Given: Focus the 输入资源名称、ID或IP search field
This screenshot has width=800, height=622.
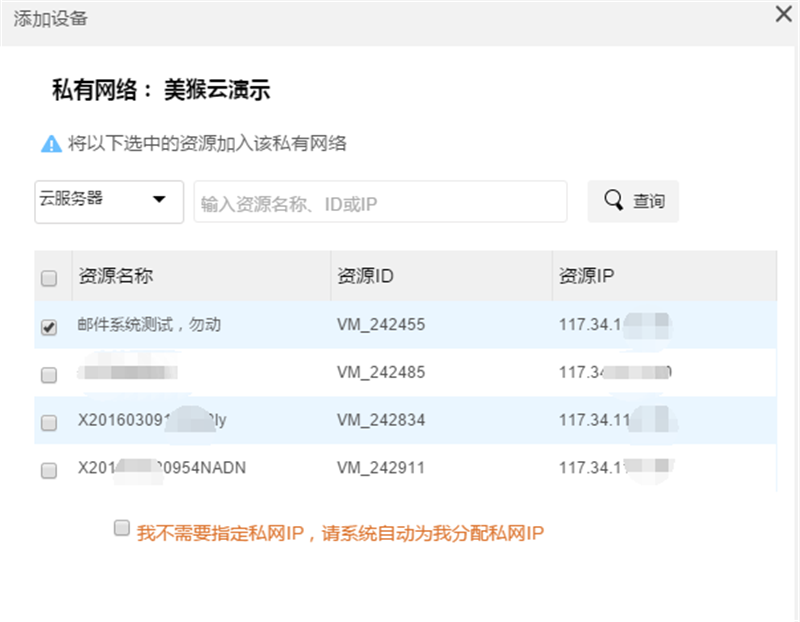Looking at the screenshot, I should point(380,202).
